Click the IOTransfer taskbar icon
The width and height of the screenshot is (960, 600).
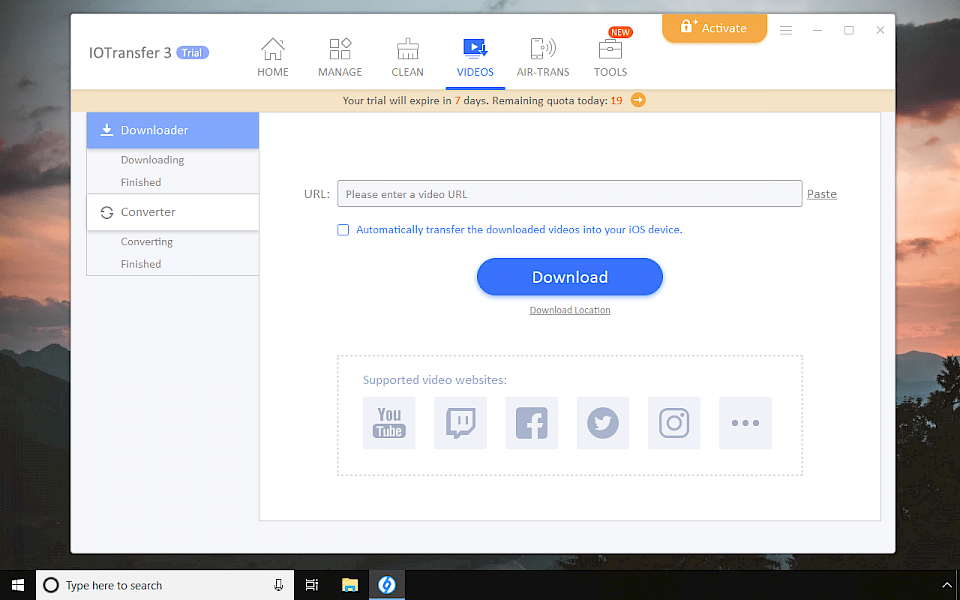click(387, 585)
